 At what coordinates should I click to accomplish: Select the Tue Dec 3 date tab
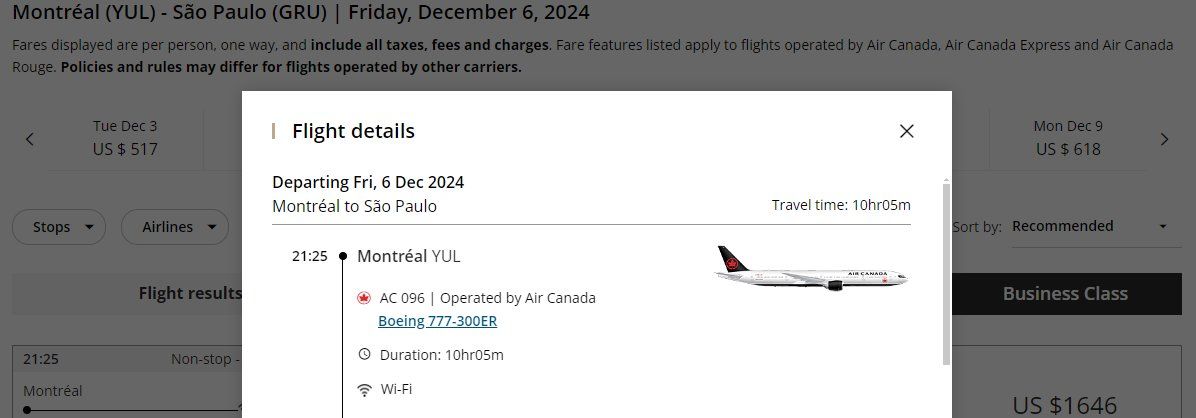(x=125, y=138)
